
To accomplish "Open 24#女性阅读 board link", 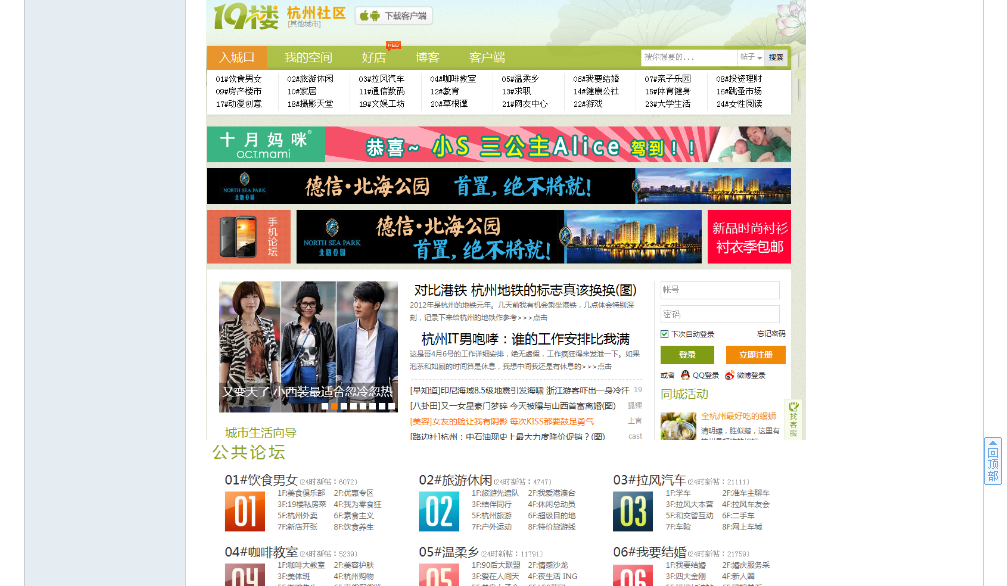I will click(739, 103).
